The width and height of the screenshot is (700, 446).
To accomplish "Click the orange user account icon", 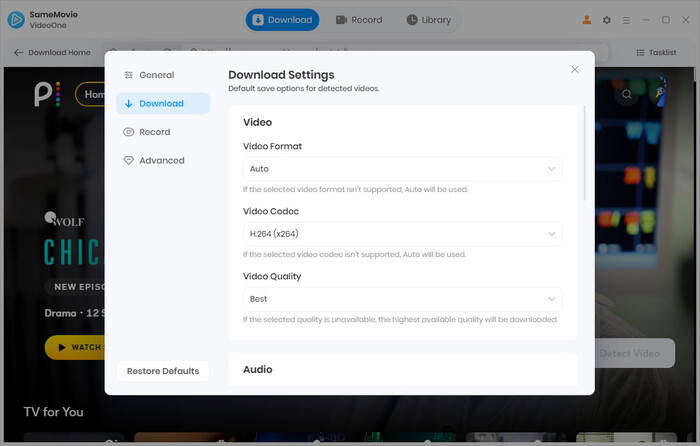I will pyautogui.click(x=587, y=20).
